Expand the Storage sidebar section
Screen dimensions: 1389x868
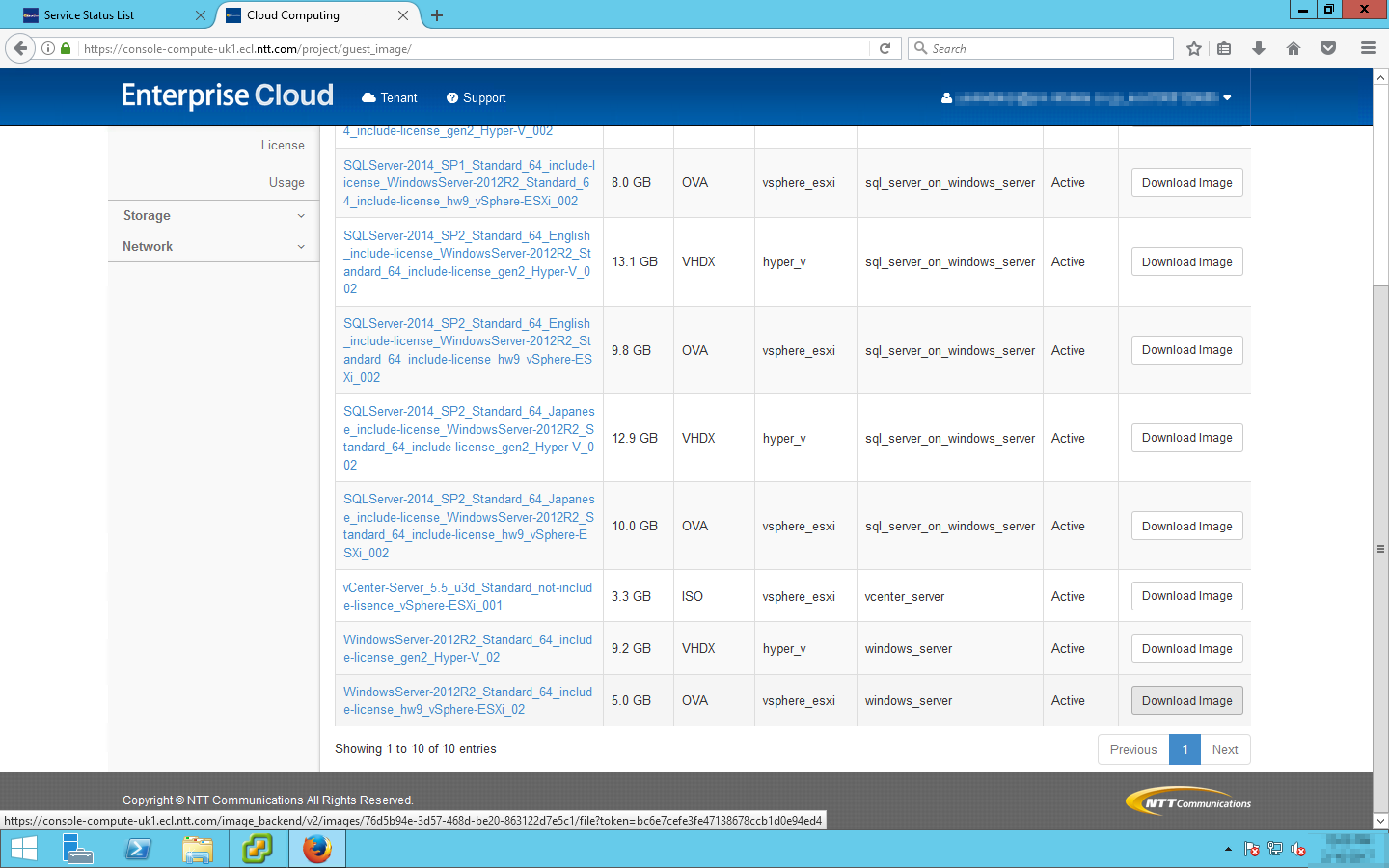pyautogui.click(x=214, y=216)
